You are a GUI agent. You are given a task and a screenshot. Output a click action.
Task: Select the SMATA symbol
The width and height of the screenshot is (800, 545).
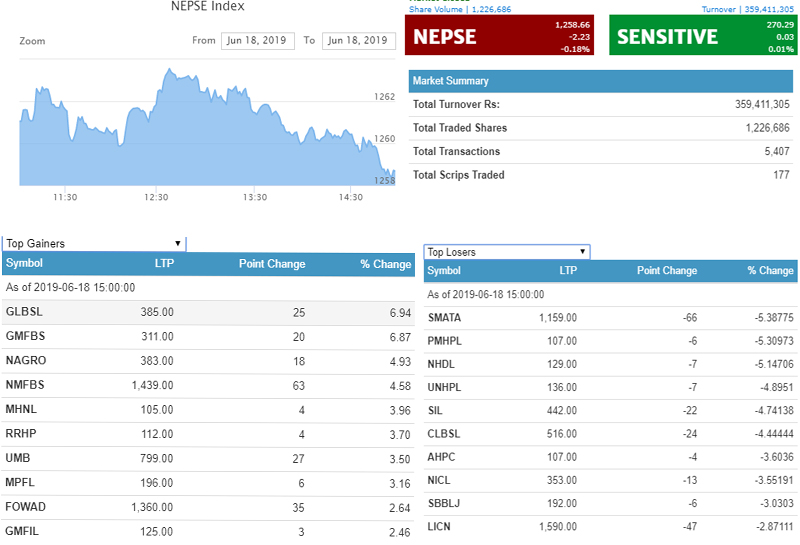(444, 318)
